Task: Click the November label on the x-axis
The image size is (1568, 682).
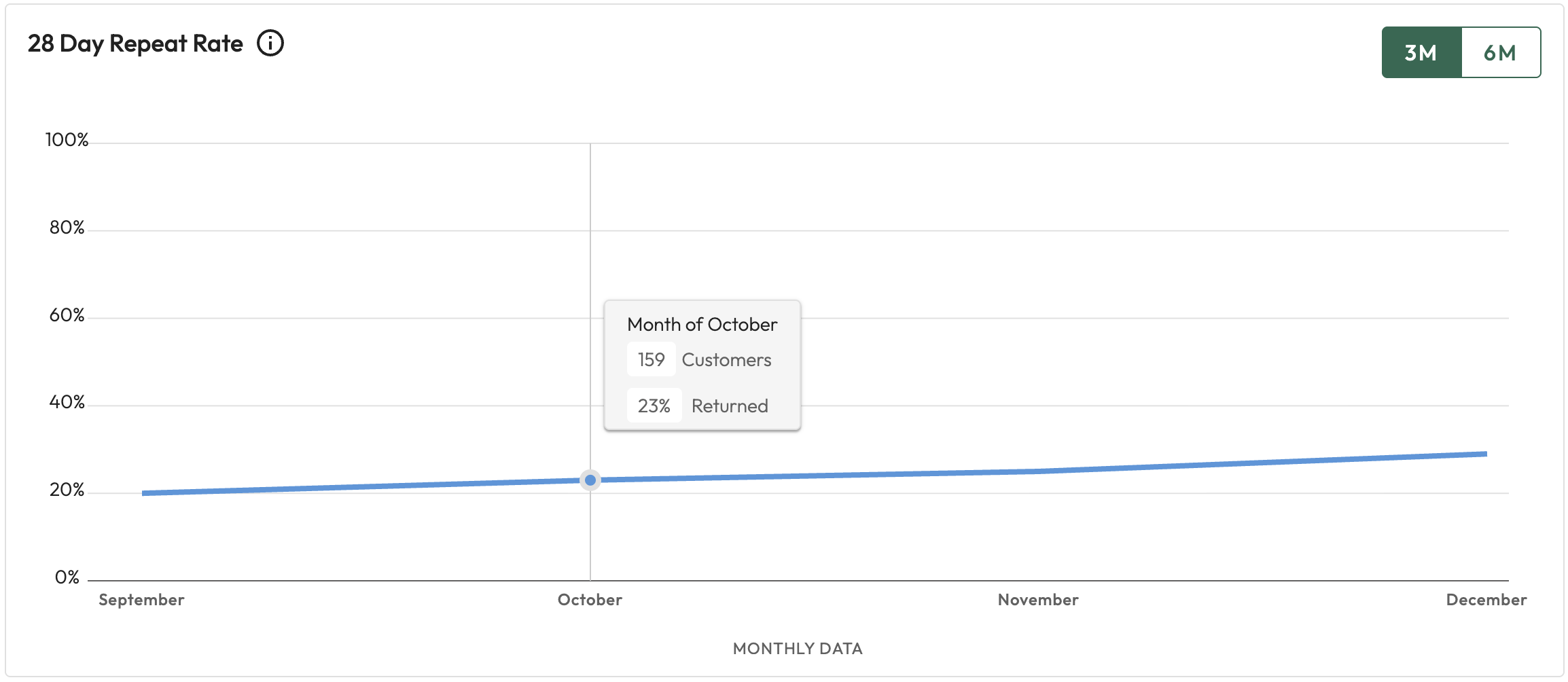Action: pos(1038,600)
